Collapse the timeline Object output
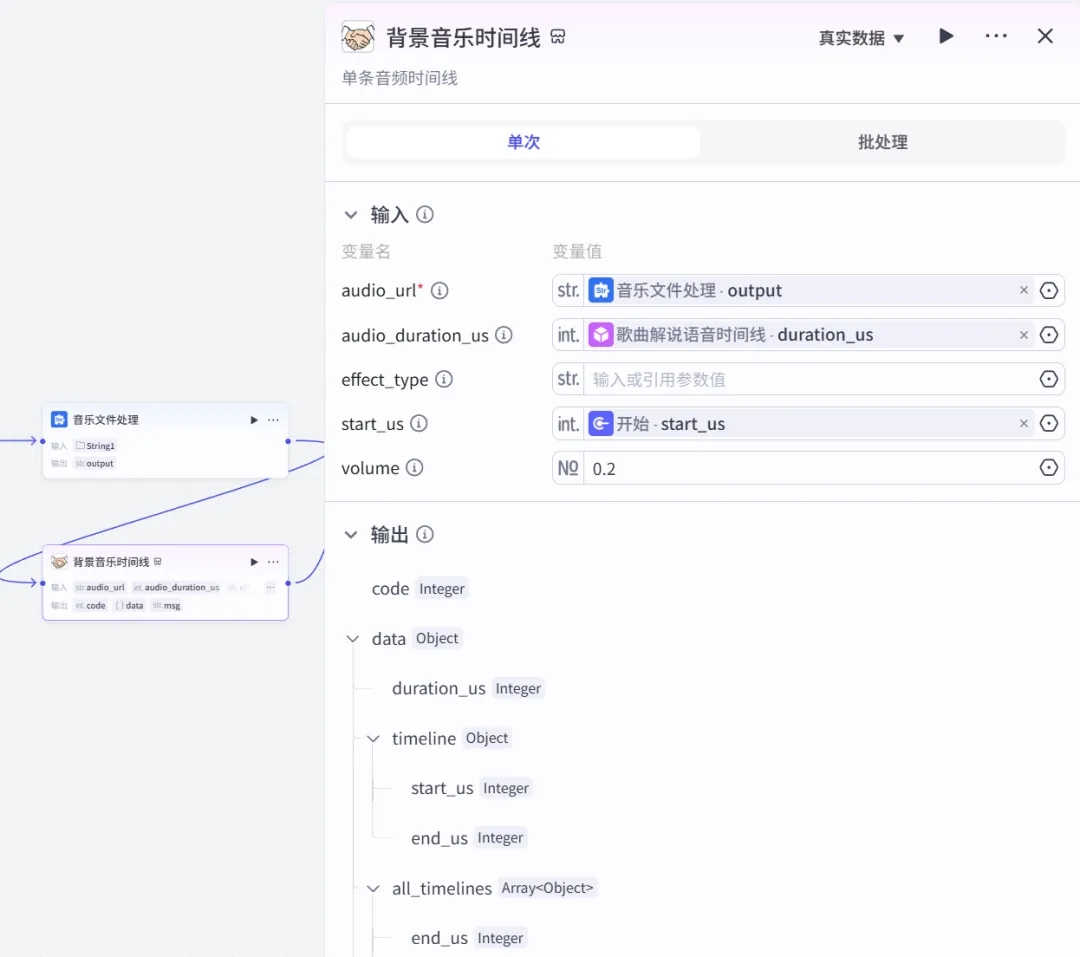 [373, 739]
